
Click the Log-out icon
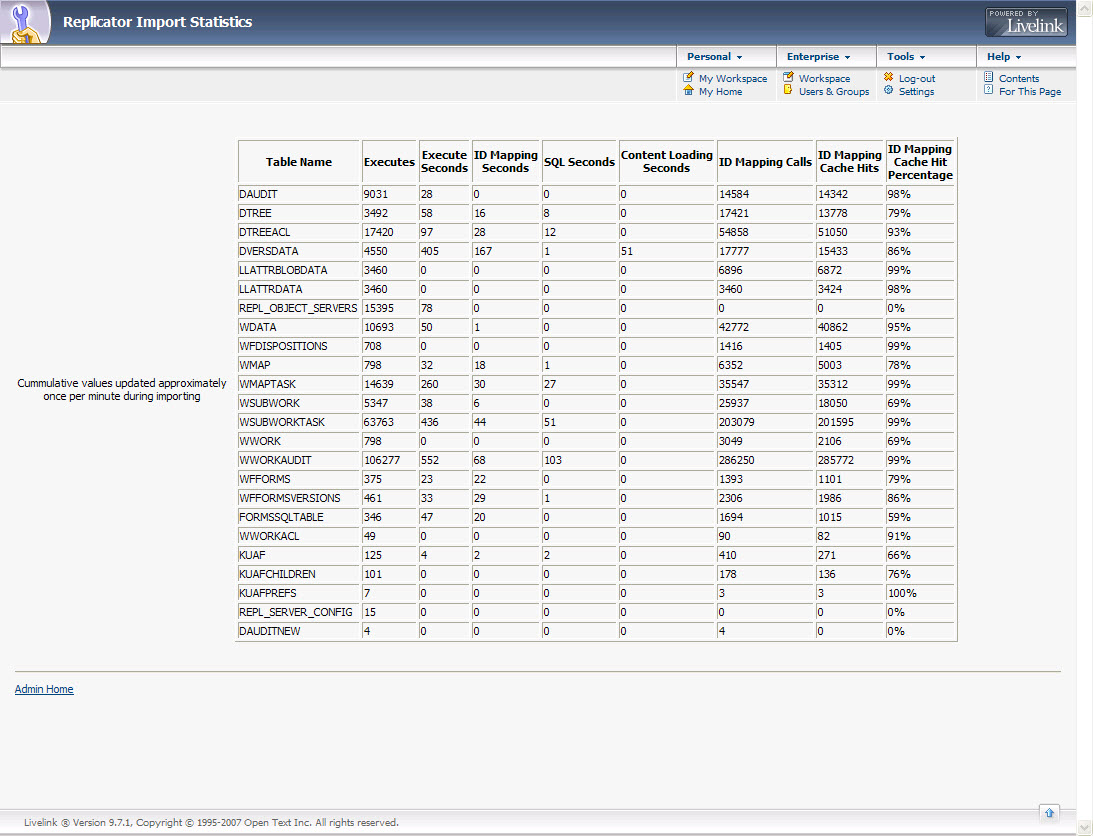coord(888,78)
